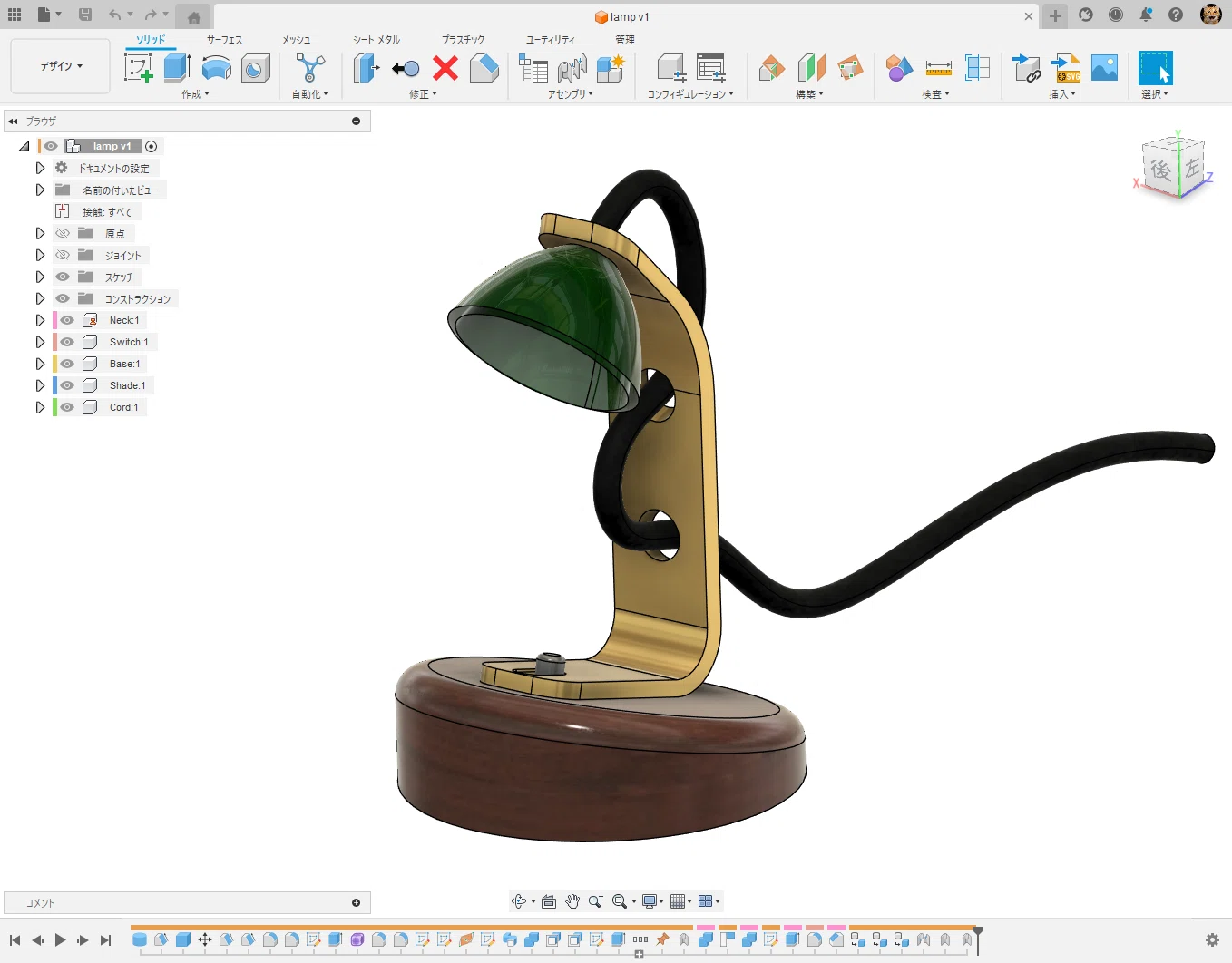This screenshot has height=963, width=1232.
Task: Click the Measure tool icon
Action: point(938,68)
